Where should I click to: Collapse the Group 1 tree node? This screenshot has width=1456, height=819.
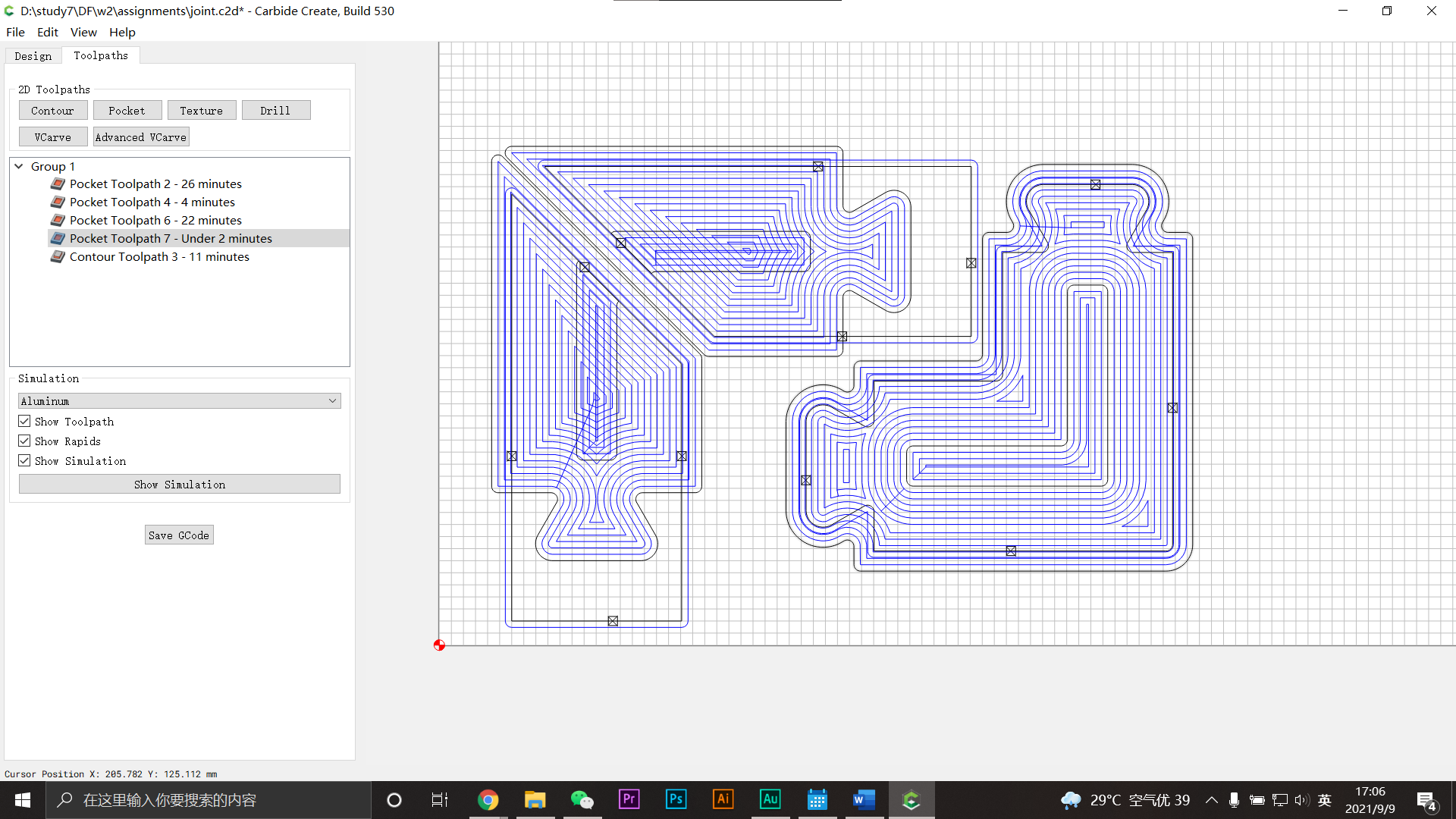(x=19, y=166)
